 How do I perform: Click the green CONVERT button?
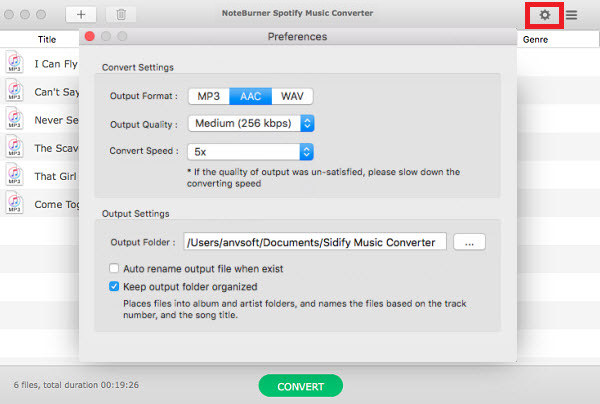click(x=301, y=386)
